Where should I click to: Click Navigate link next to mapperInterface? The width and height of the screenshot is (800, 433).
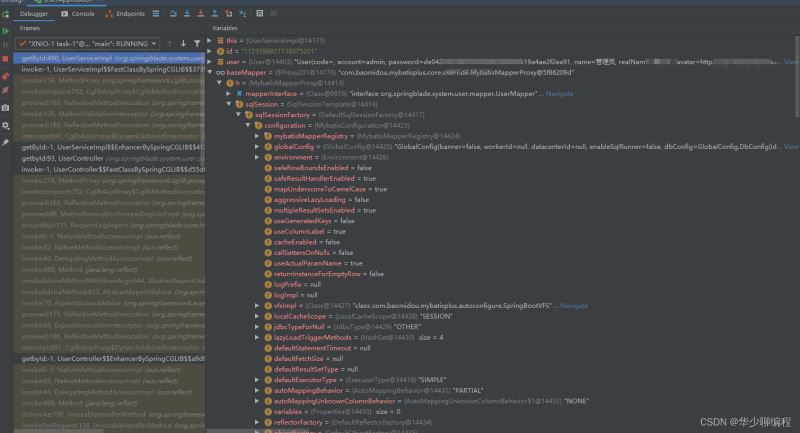[x=560, y=94]
